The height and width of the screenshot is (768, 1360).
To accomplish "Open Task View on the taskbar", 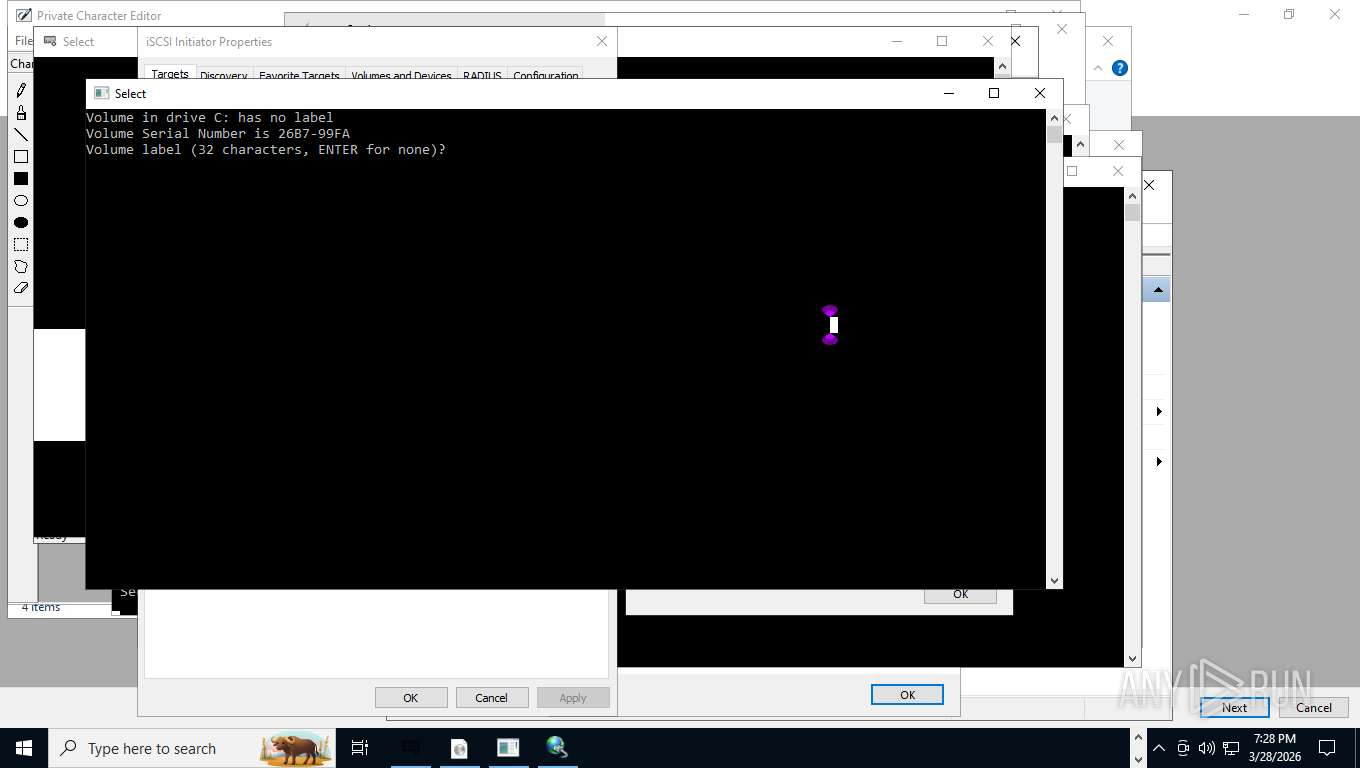I will pos(360,748).
